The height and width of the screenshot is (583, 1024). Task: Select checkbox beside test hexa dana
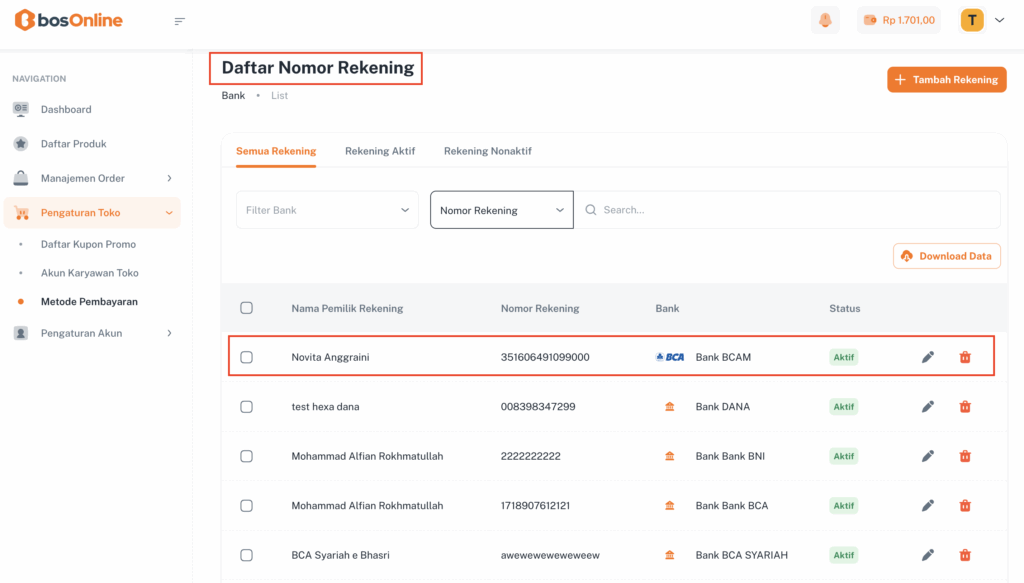(x=247, y=407)
